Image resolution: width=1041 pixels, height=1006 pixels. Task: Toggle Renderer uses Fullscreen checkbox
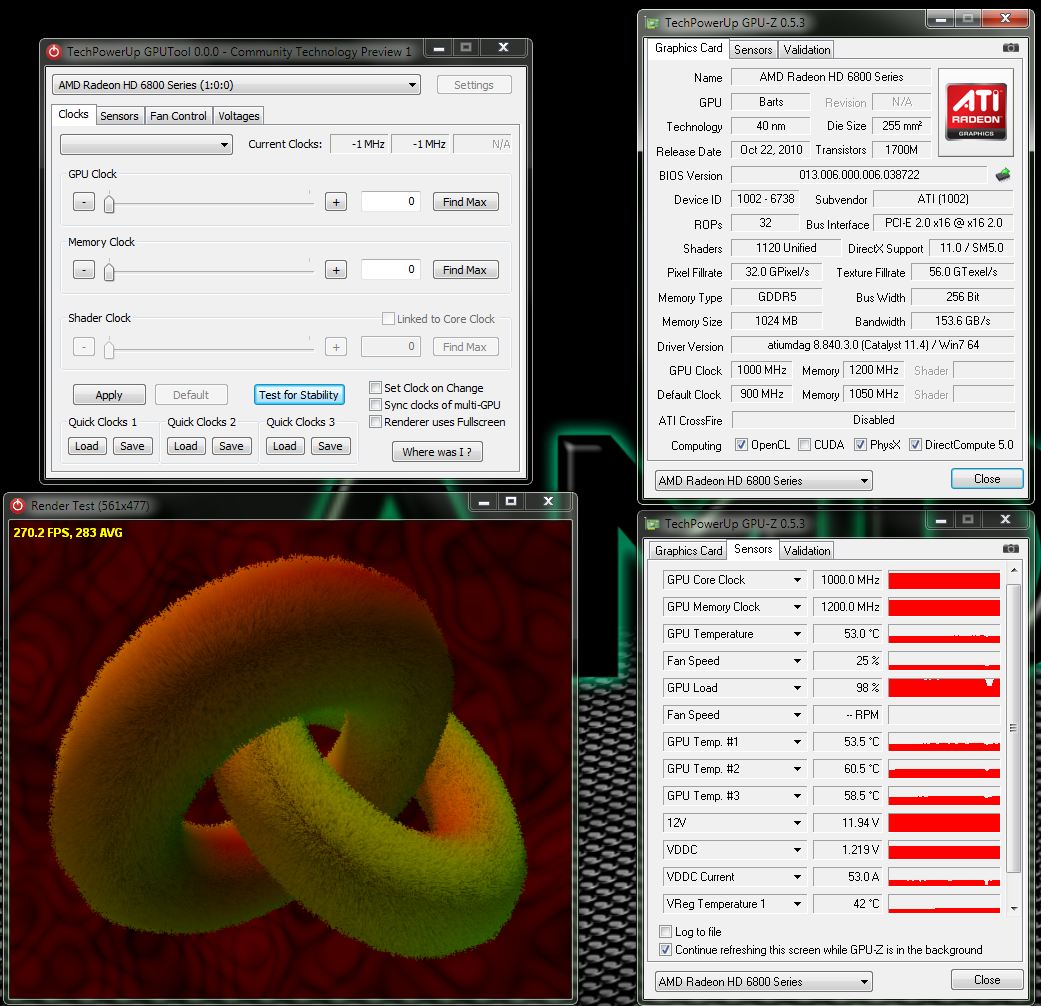point(376,422)
